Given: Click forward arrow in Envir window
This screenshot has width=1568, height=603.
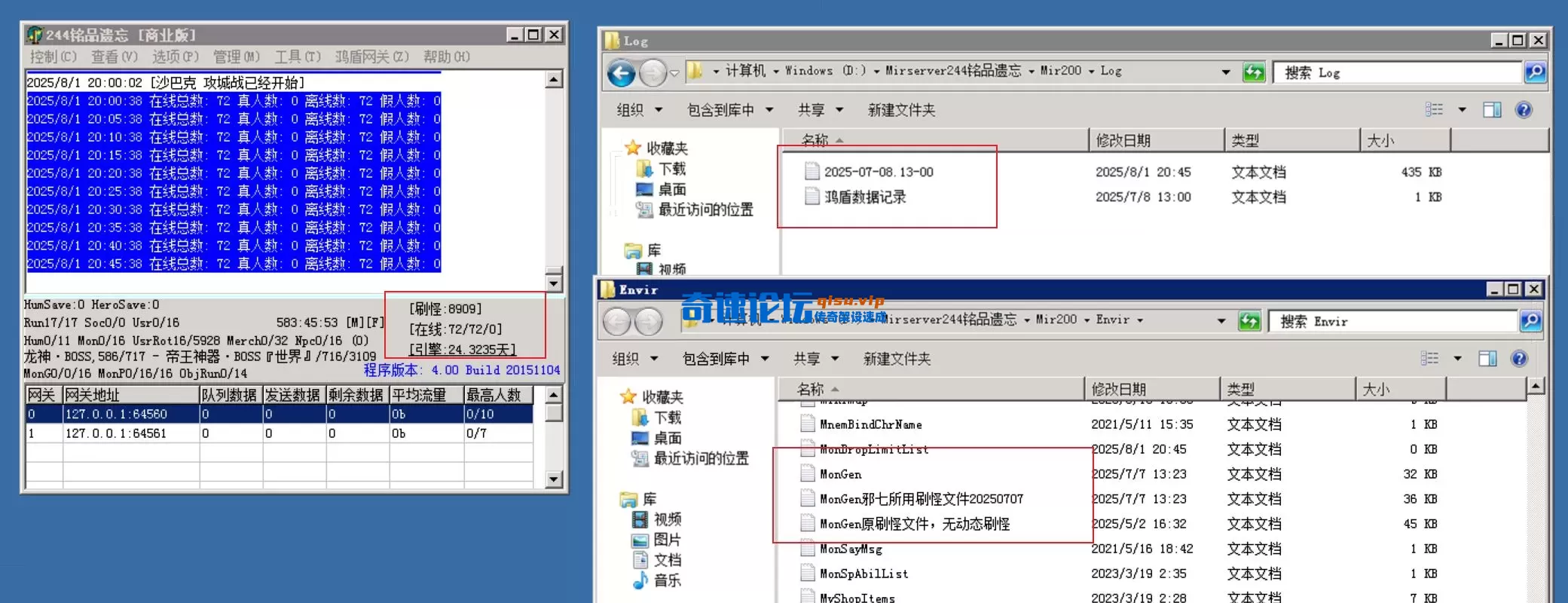Looking at the screenshot, I should click(x=648, y=322).
